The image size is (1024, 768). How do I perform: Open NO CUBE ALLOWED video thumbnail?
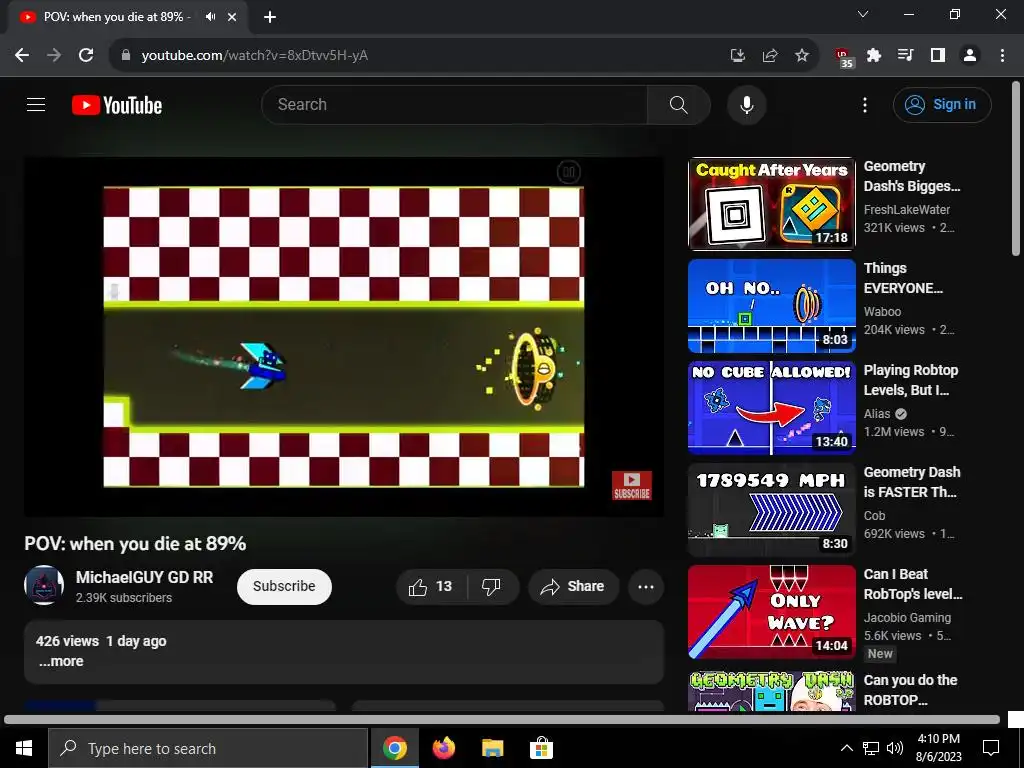[x=771, y=408]
